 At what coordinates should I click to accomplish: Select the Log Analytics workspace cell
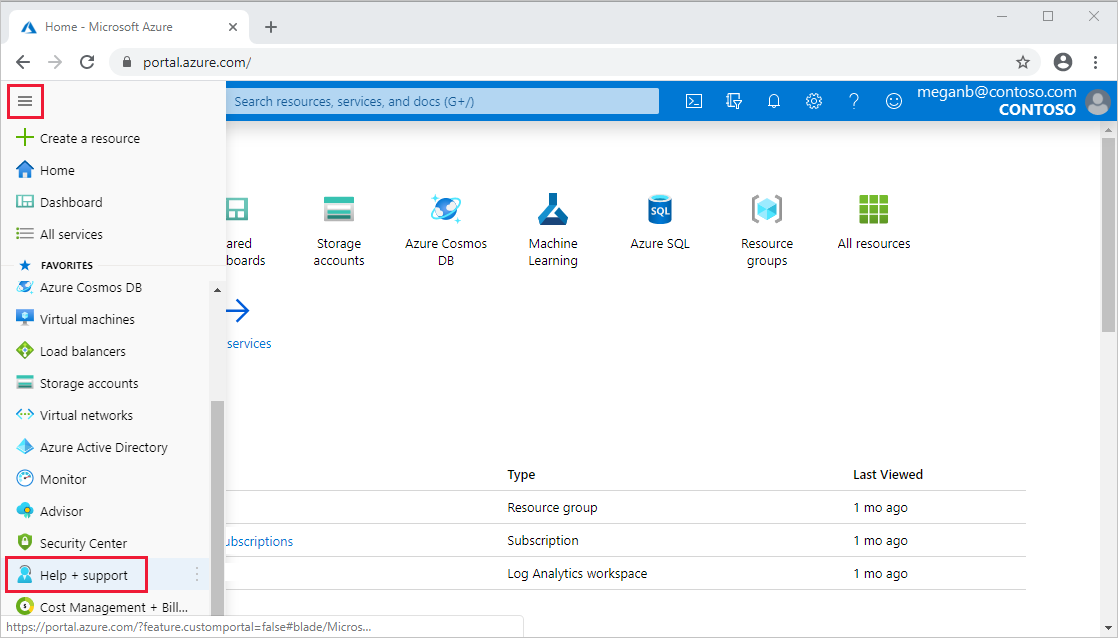tap(577, 574)
